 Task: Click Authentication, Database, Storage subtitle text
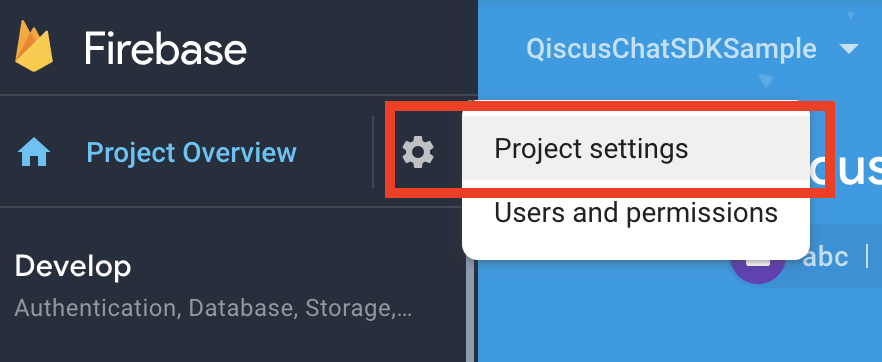[x=213, y=308]
